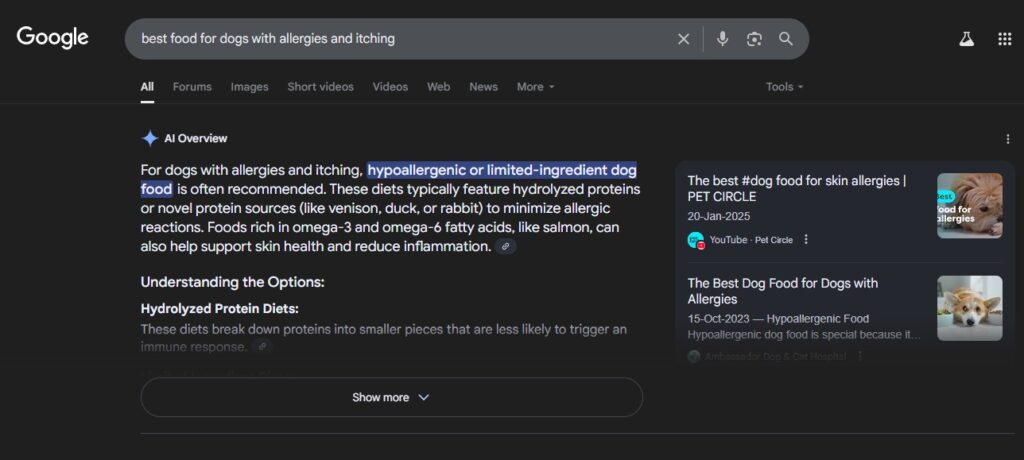
Task: Clear the search box with X icon
Action: (x=684, y=39)
